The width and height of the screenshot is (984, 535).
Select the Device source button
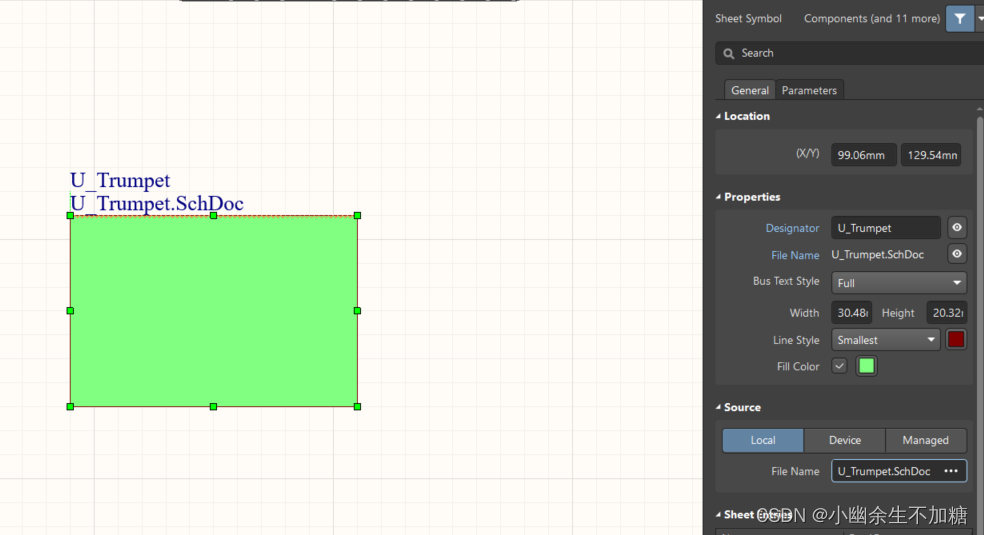[845, 440]
